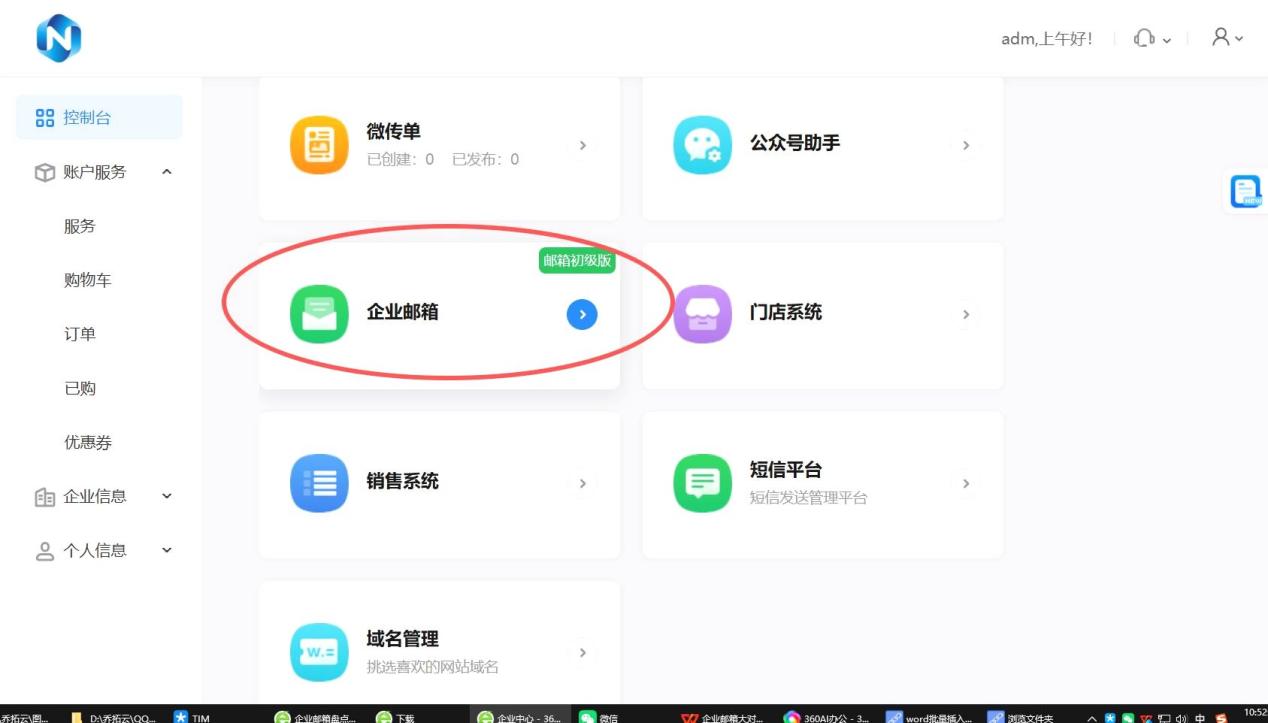Select 控制台 in the sidebar
The height and width of the screenshot is (723, 1268).
tap(99, 118)
